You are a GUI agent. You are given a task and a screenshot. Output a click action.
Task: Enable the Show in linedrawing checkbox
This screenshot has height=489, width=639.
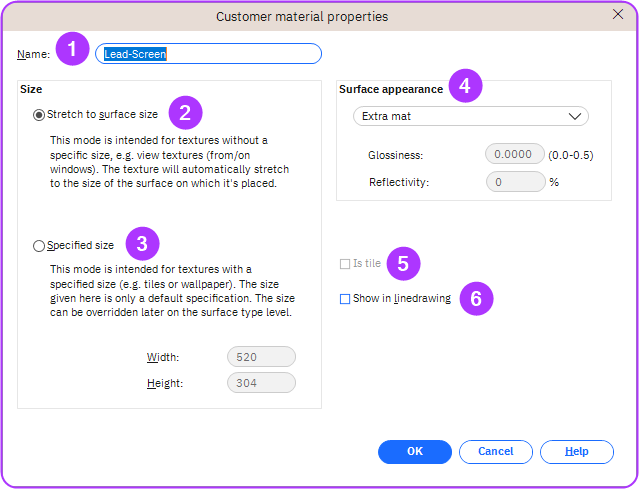345,299
